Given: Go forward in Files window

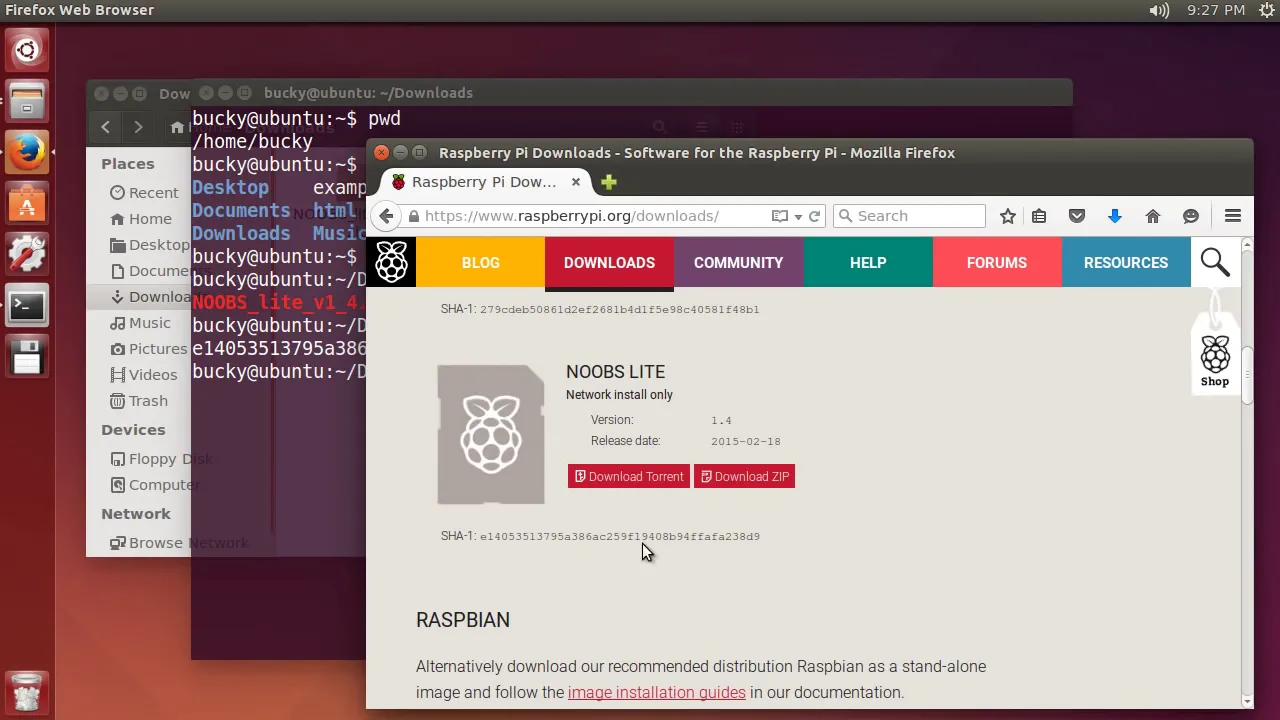Looking at the screenshot, I should tap(138, 127).
